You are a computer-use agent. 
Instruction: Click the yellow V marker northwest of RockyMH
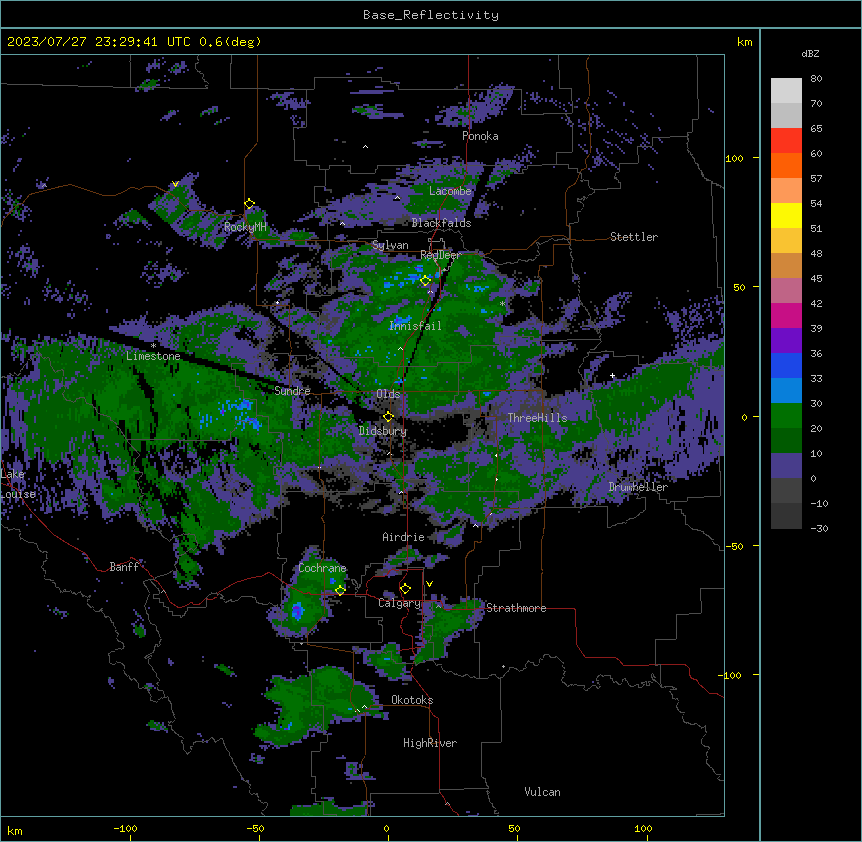click(175, 184)
